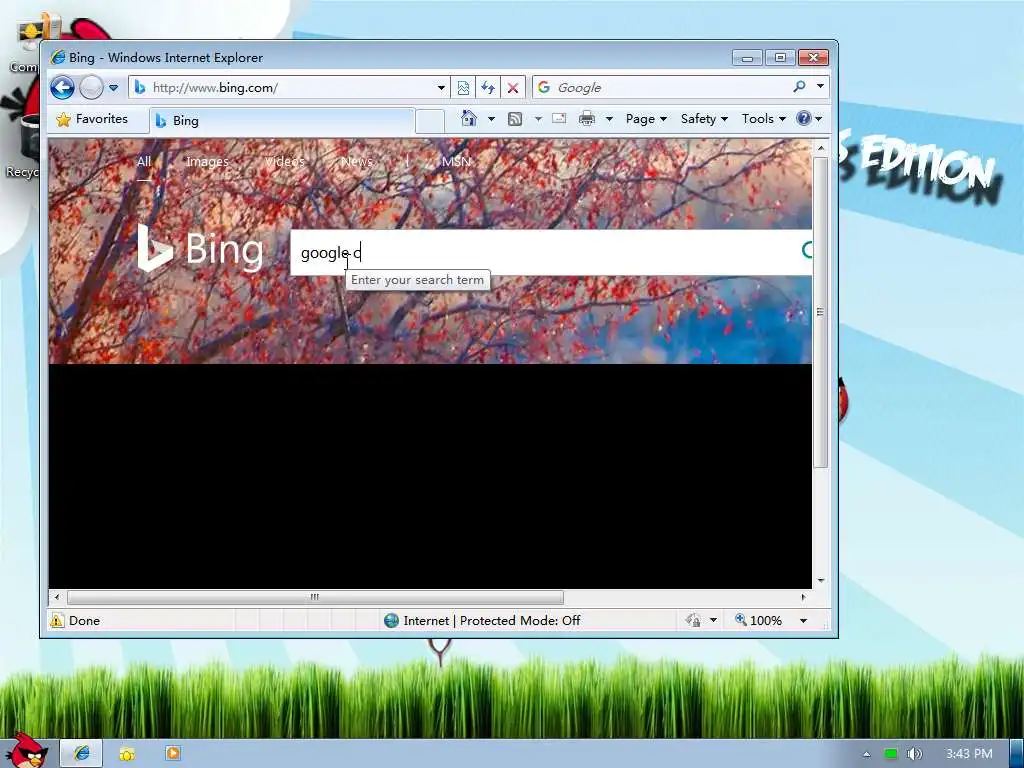Click the vertical scrollbar thumb

pos(820,312)
